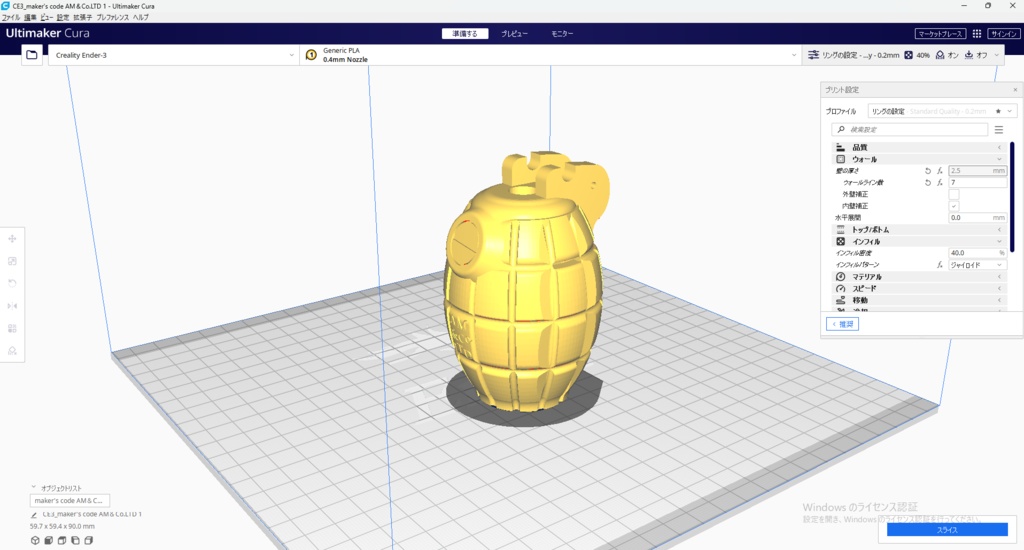The width and height of the screenshot is (1024, 550).
Task: Collapse the オブジェクトリスト chevron
Action: [x=33, y=487]
